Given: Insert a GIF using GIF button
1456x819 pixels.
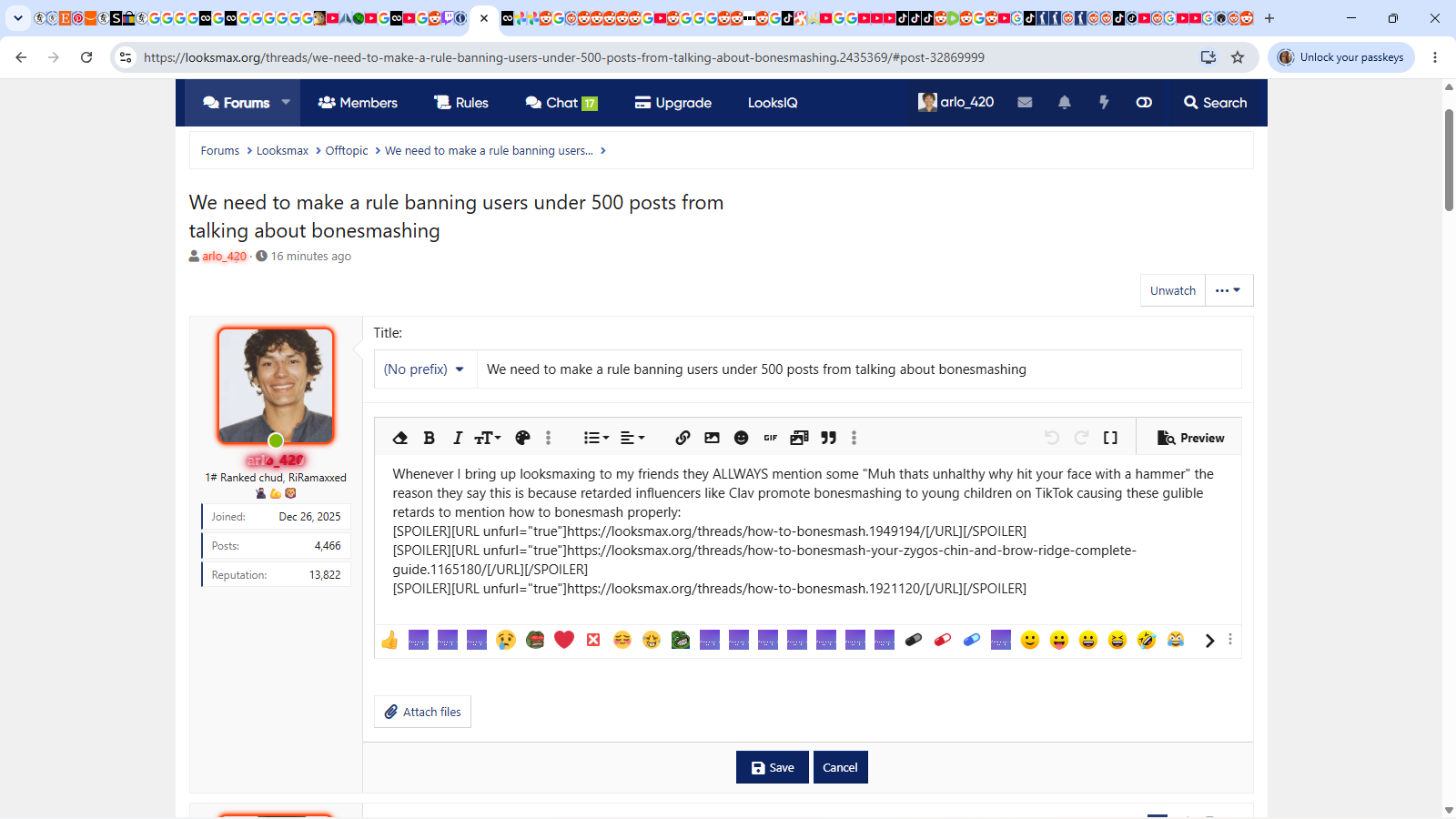Looking at the screenshot, I should [x=770, y=438].
